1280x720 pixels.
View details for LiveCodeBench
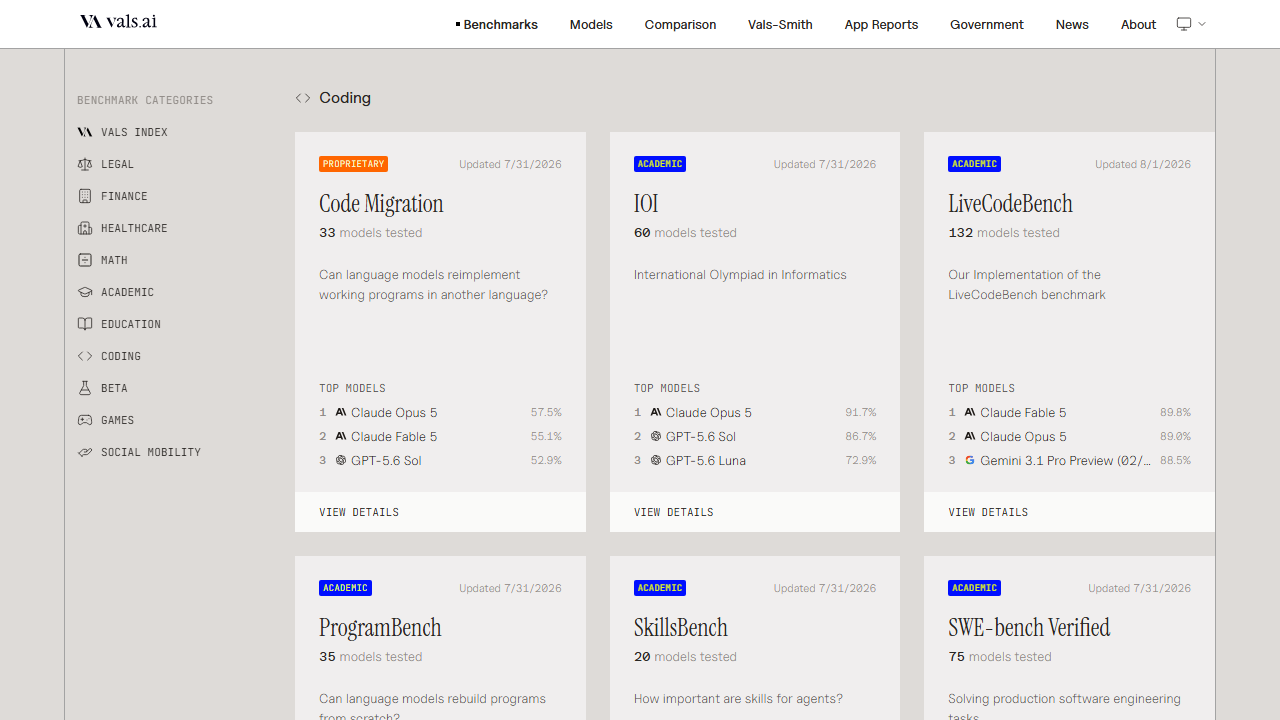click(x=1069, y=512)
